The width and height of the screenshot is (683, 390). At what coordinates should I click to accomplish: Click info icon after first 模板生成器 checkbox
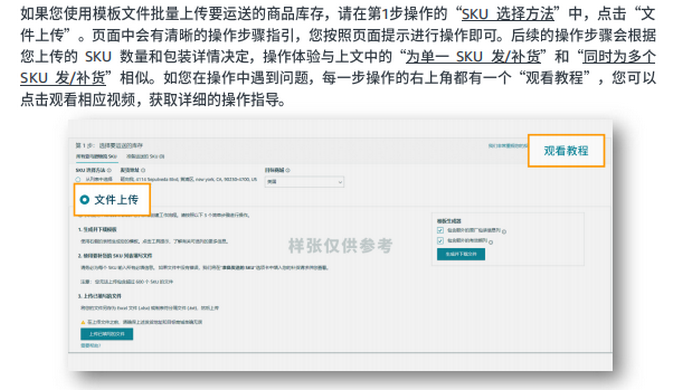coord(504,231)
